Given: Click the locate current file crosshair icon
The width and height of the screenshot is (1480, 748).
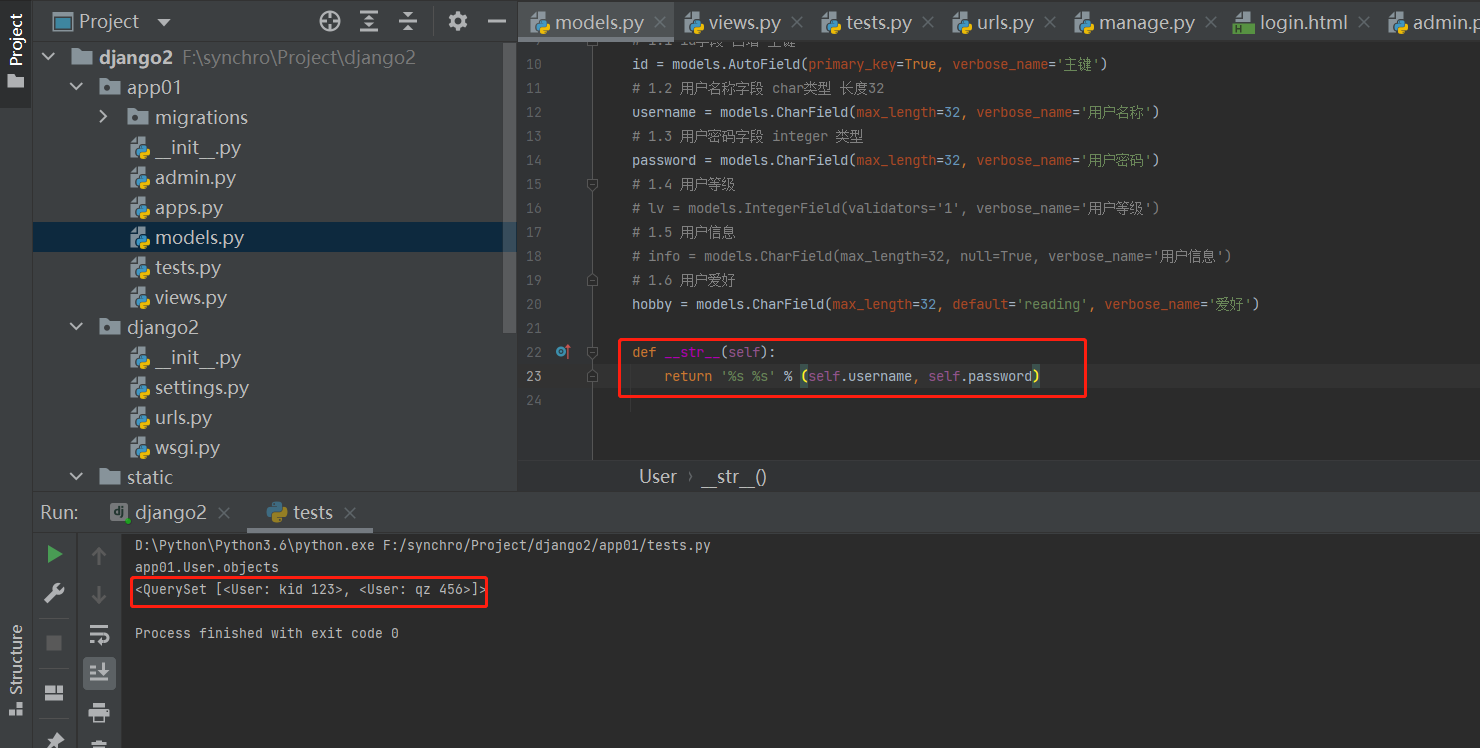Looking at the screenshot, I should (330, 21).
